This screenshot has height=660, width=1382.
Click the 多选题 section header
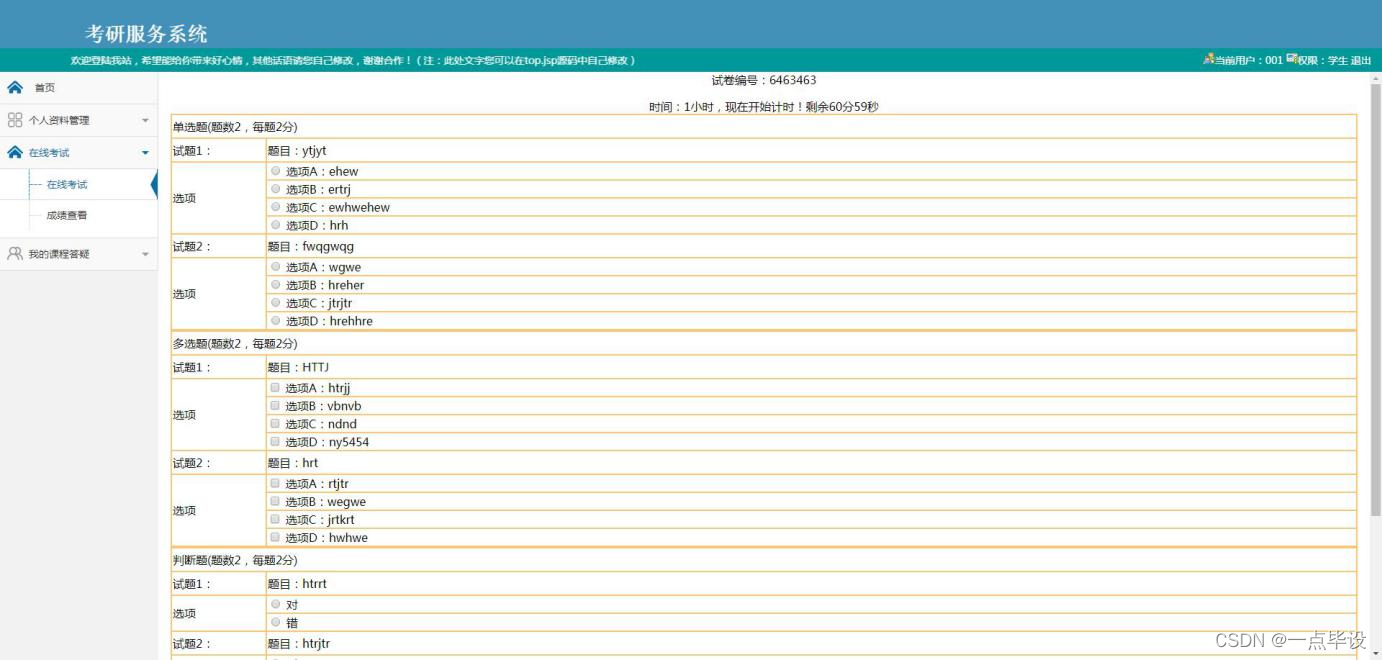(235, 343)
